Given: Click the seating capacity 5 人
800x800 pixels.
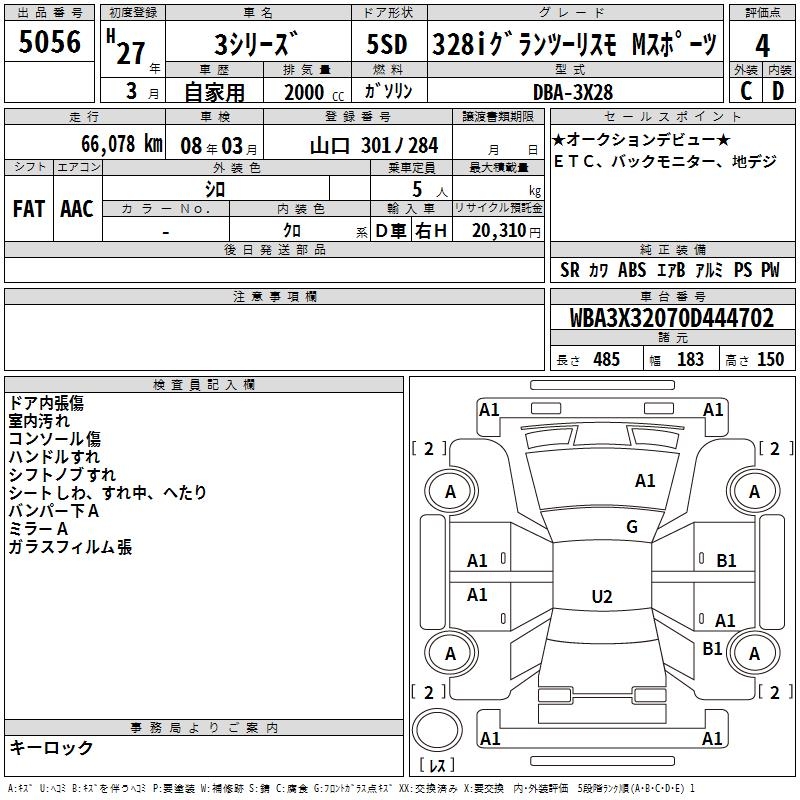Looking at the screenshot, I should point(429,190).
